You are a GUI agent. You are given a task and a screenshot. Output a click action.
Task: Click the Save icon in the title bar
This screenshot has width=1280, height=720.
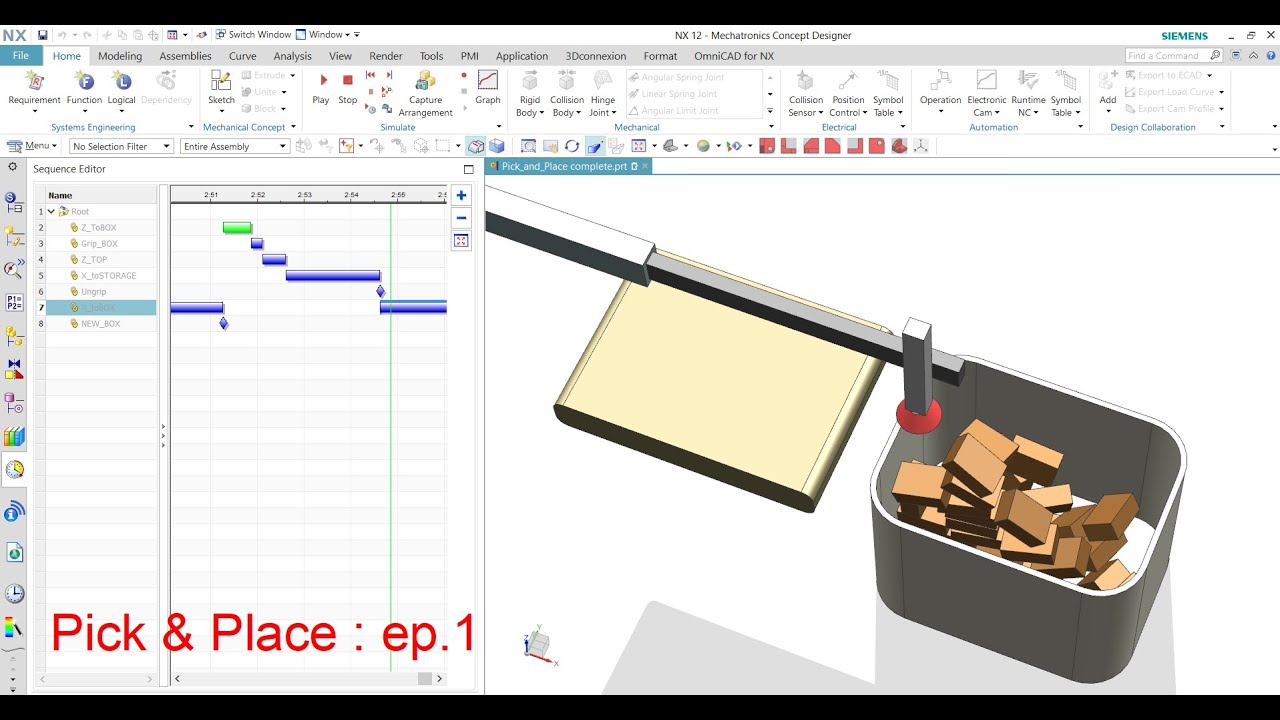(x=43, y=35)
